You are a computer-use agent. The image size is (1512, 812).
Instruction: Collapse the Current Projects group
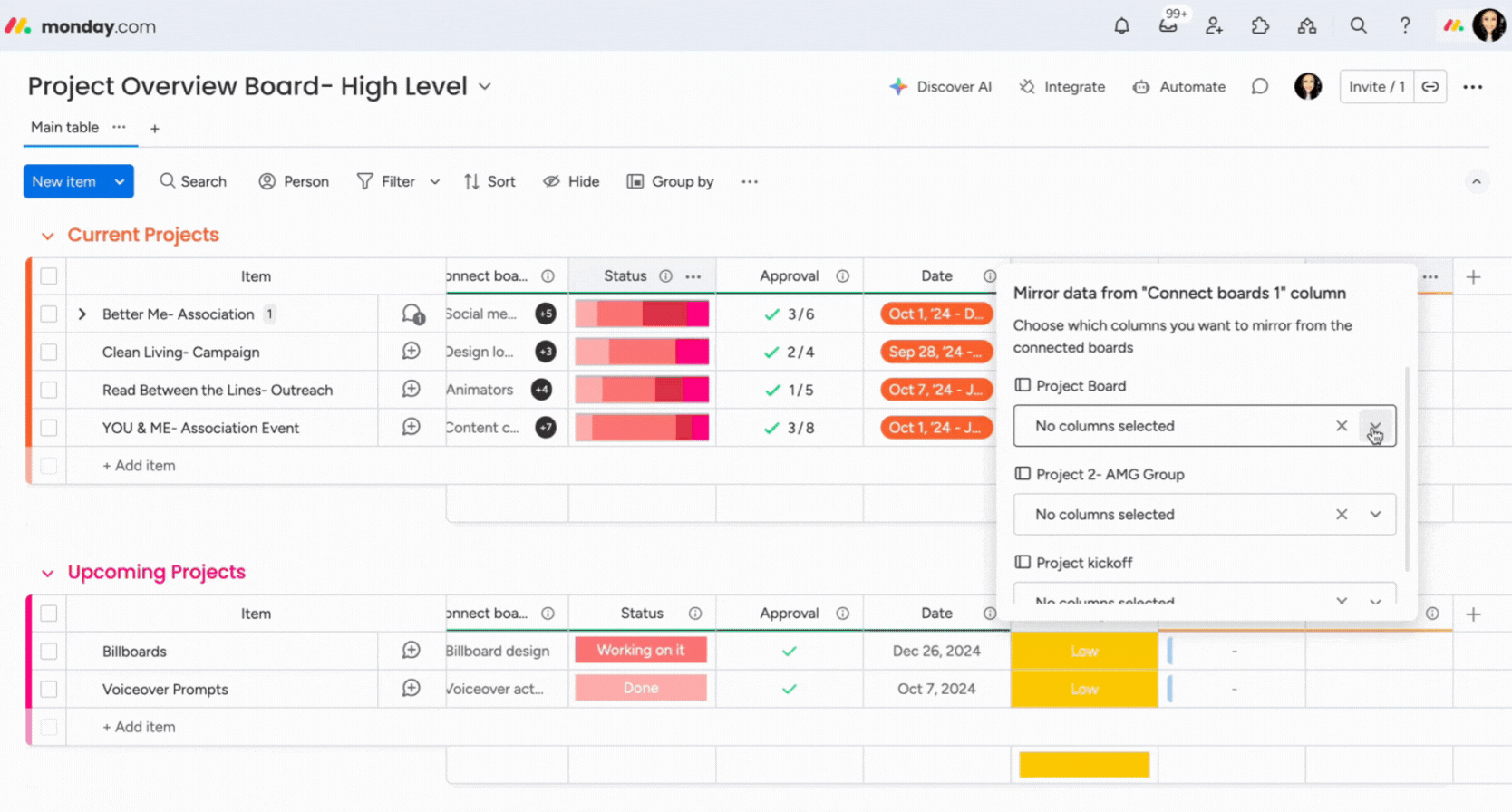point(48,236)
